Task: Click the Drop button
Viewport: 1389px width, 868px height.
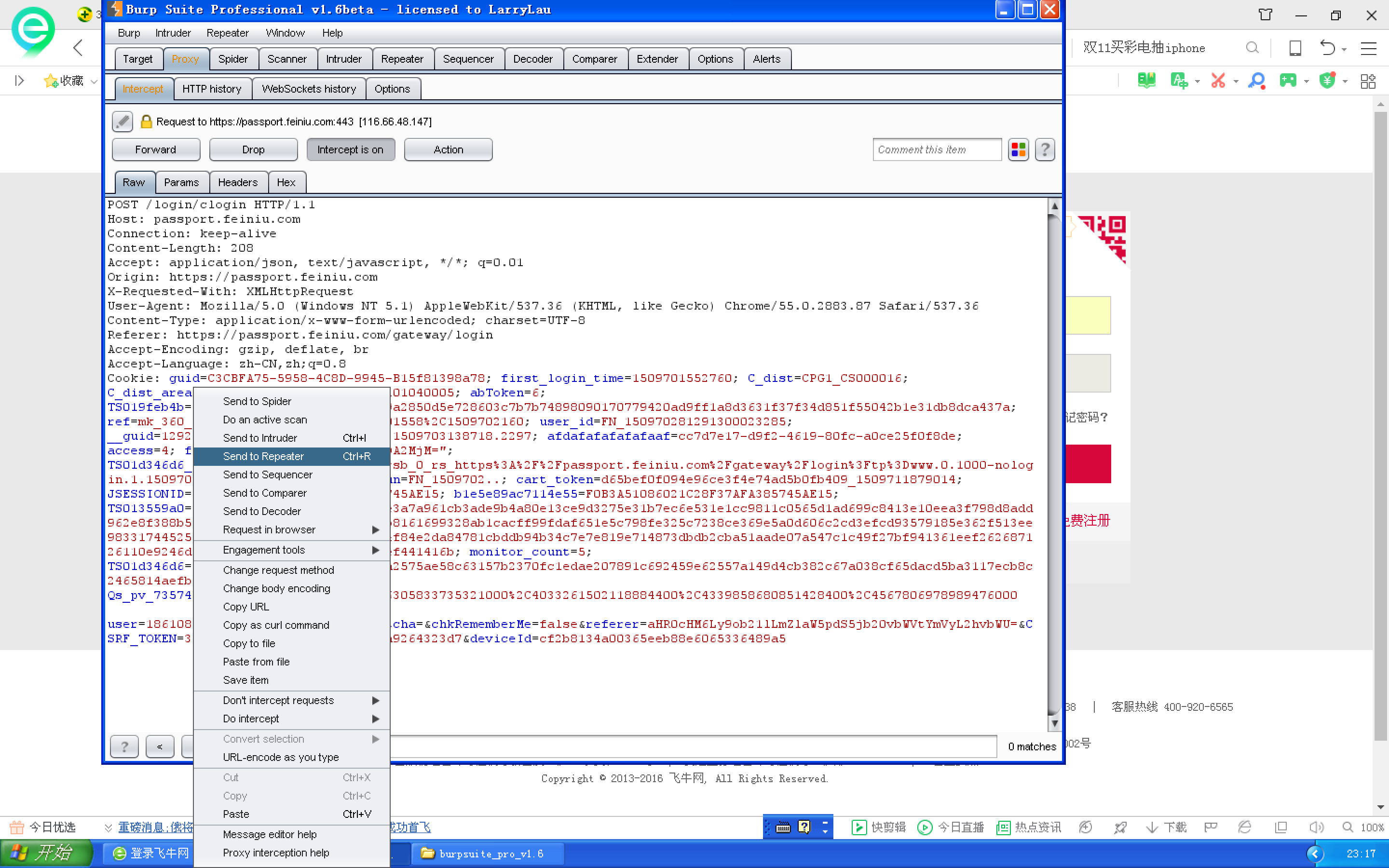Action: 253,150
